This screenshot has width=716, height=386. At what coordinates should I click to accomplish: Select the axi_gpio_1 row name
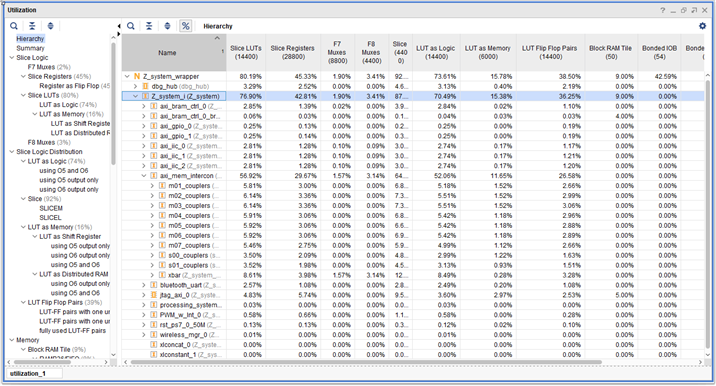click(x=176, y=136)
